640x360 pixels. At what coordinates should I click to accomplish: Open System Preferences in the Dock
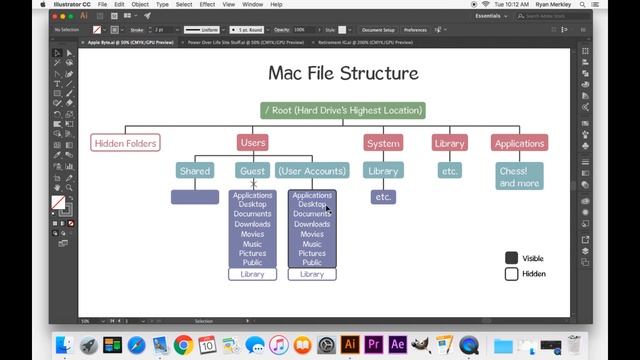327,345
